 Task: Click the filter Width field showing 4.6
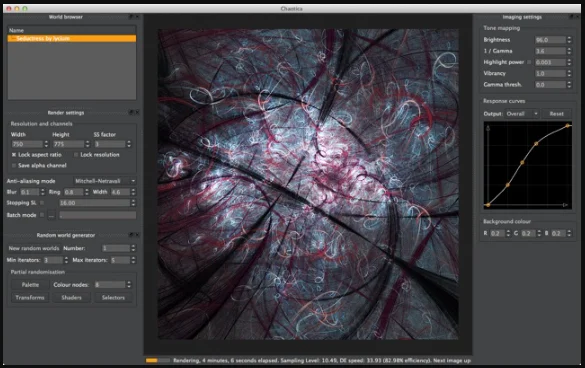120,192
